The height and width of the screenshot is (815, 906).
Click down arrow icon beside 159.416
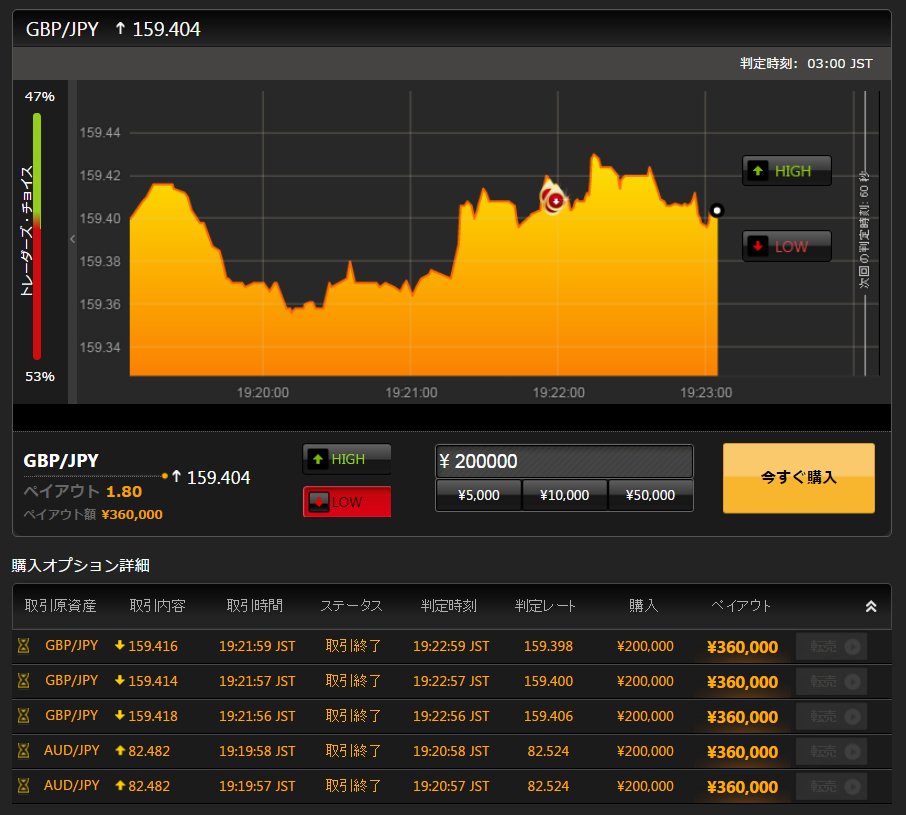pos(120,645)
